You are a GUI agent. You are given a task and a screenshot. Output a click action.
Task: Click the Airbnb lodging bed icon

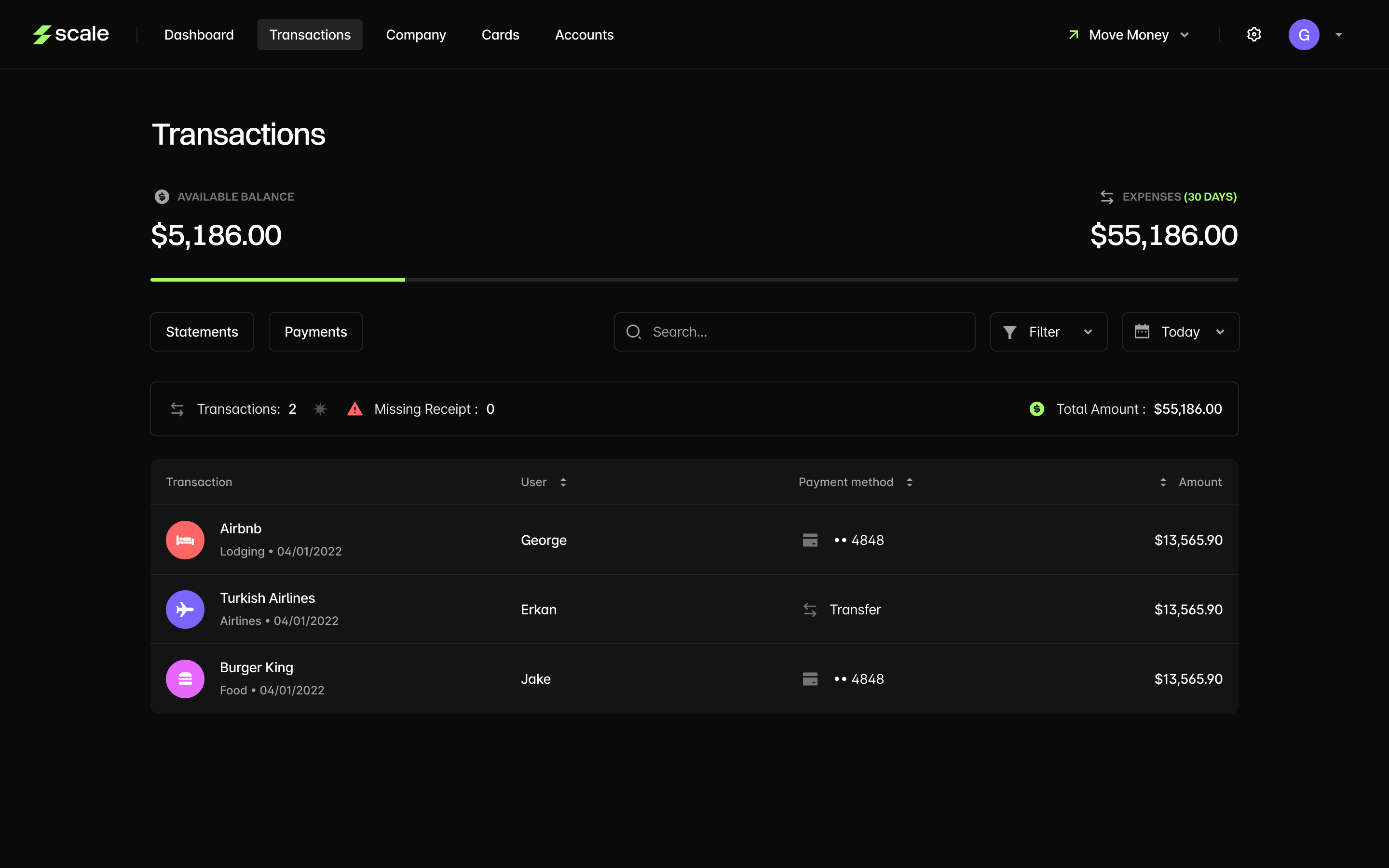click(x=185, y=540)
